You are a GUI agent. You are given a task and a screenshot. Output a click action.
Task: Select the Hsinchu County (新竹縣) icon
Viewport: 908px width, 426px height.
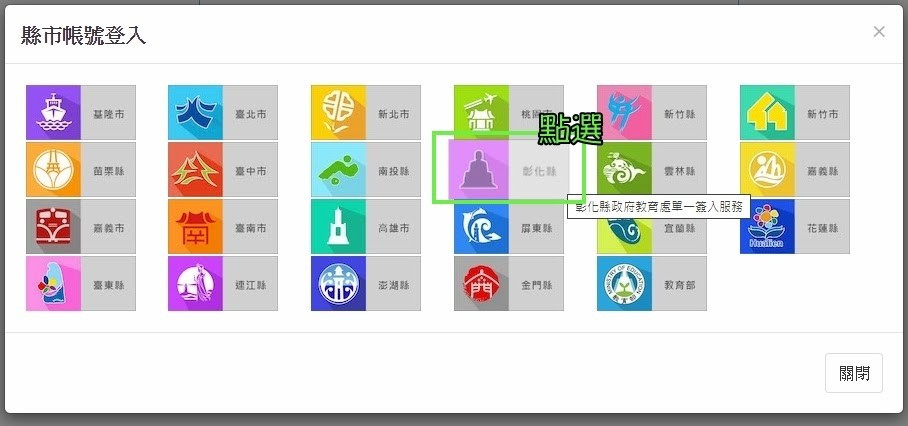coord(624,113)
